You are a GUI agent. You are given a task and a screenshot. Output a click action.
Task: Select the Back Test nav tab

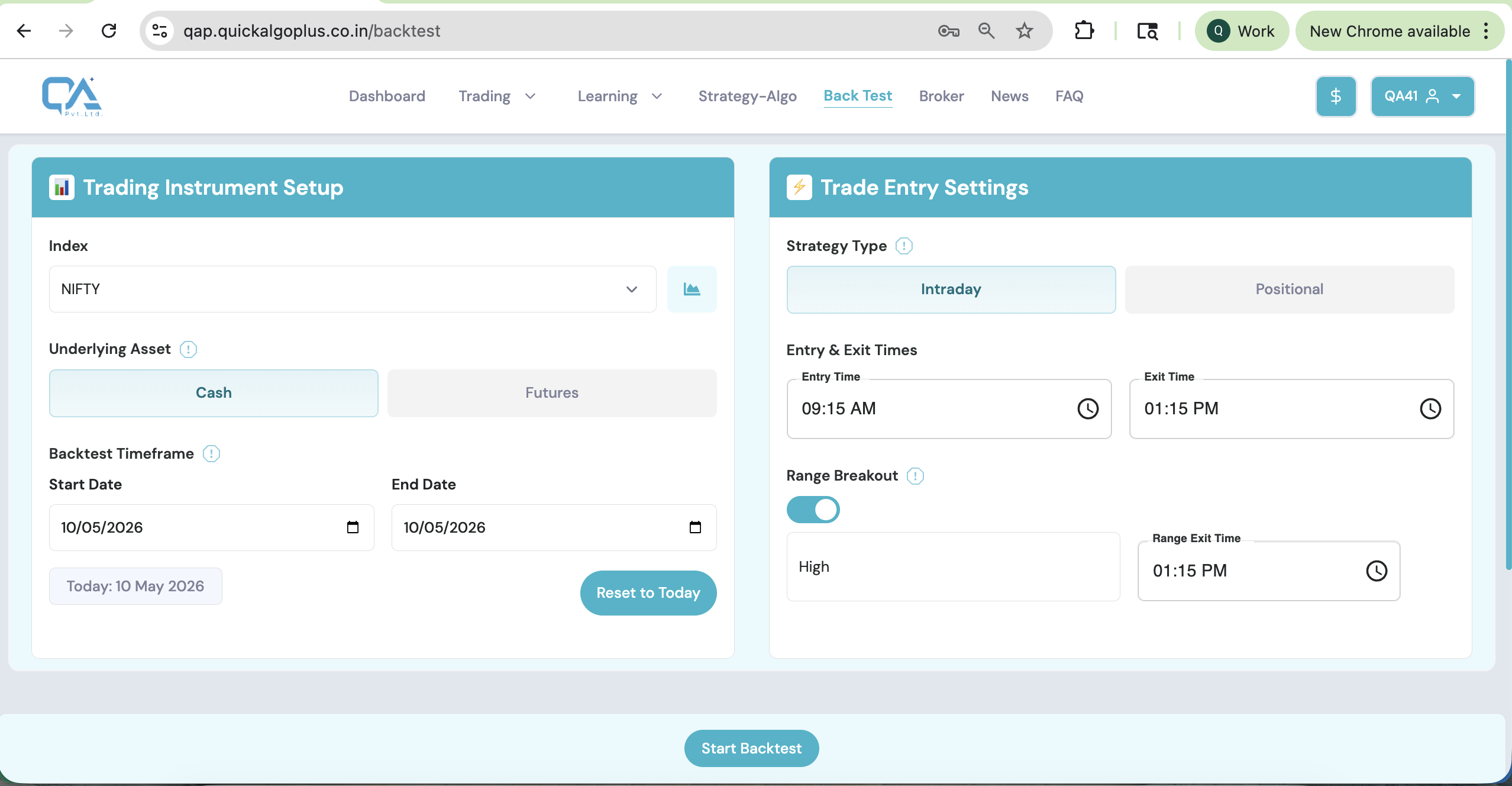click(x=858, y=96)
